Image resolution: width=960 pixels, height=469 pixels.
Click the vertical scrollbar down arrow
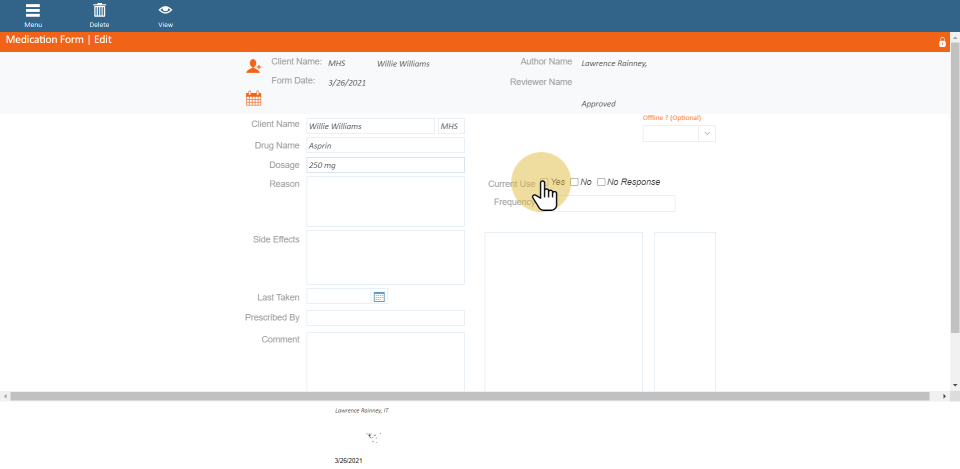tap(955, 385)
